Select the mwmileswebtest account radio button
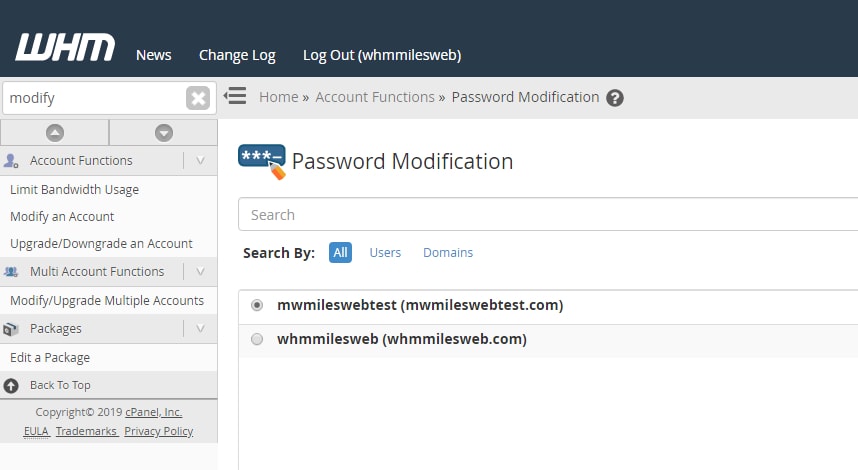Image resolution: width=858 pixels, height=470 pixels. pos(257,305)
